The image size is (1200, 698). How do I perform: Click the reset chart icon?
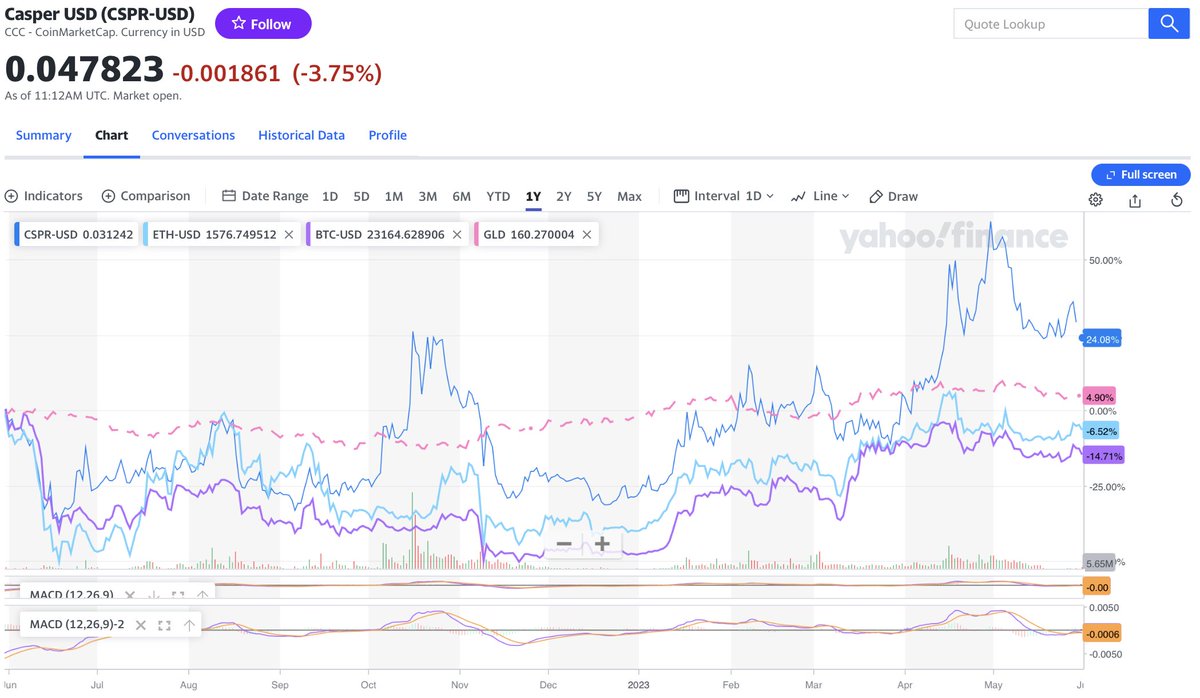1177,200
